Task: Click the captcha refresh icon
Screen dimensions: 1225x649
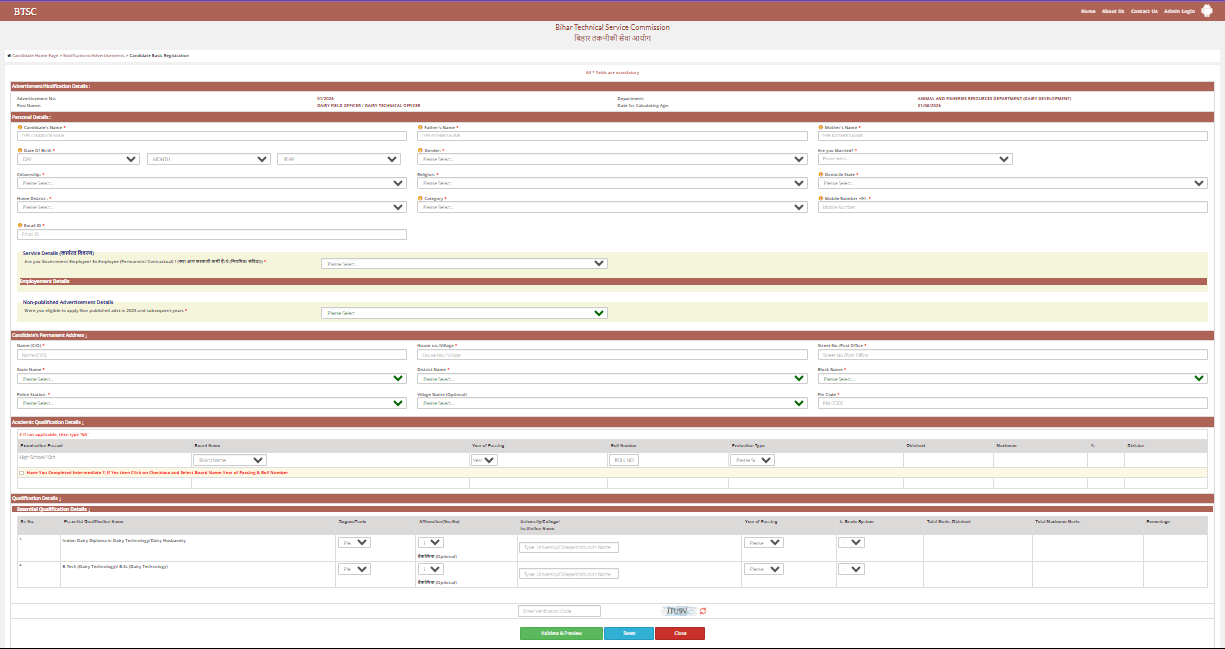Action: pos(703,610)
